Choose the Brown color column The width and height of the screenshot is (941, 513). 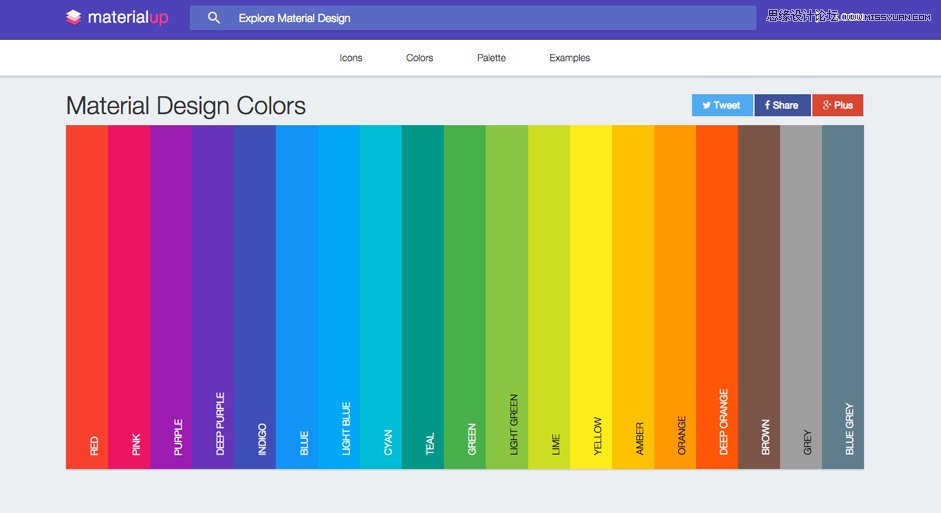click(x=759, y=297)
